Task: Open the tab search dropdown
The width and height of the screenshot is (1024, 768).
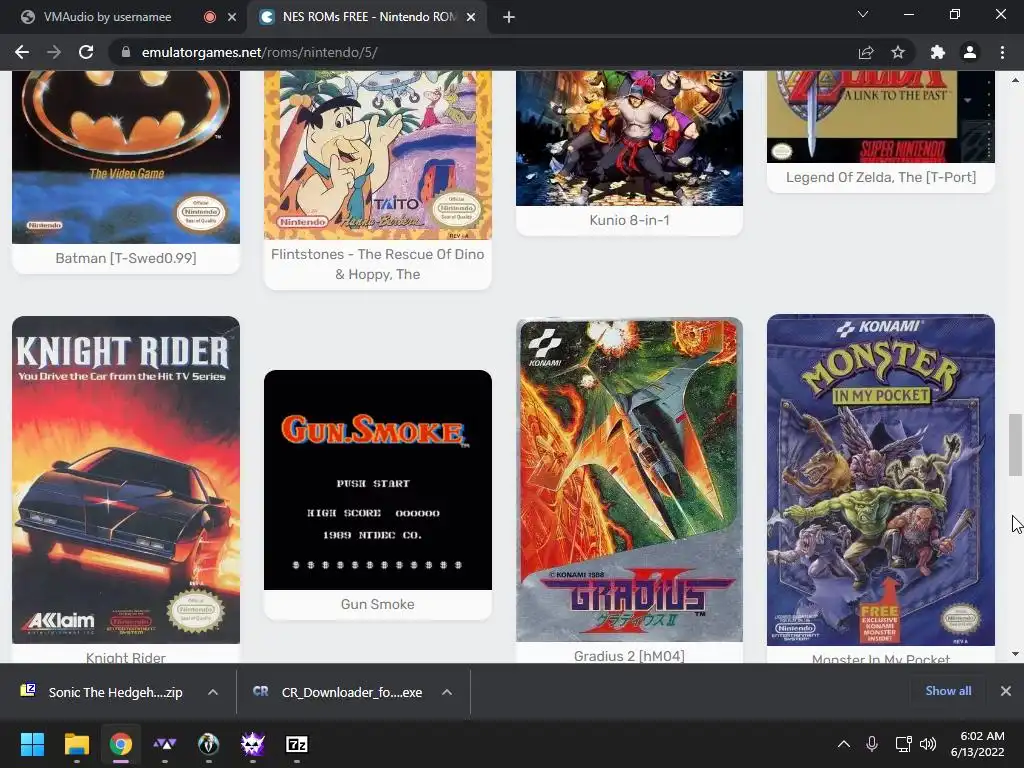Action: [863, 14]
